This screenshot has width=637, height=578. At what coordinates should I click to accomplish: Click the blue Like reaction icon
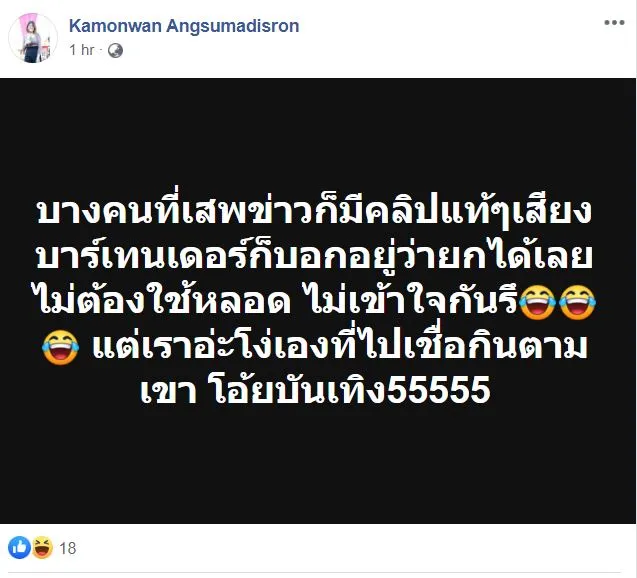click(x=19, y=548)
